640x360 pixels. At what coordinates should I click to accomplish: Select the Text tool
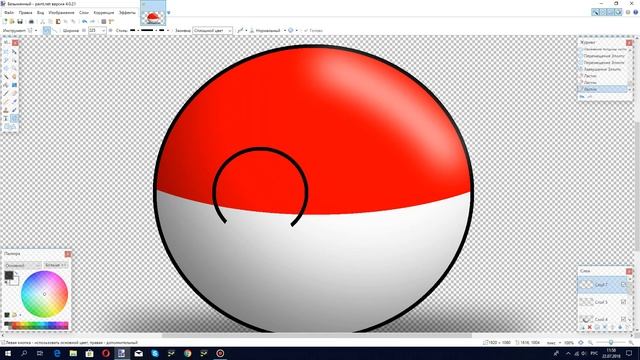coord(6,118)
